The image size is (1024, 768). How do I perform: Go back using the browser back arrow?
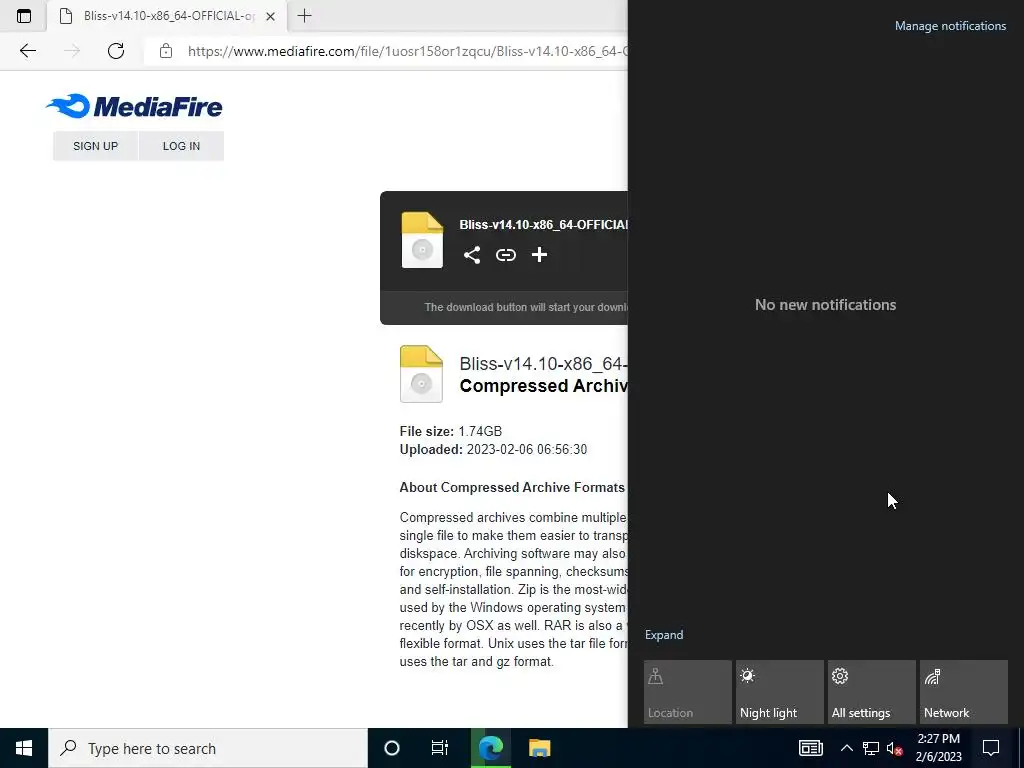tap(27, 51)
